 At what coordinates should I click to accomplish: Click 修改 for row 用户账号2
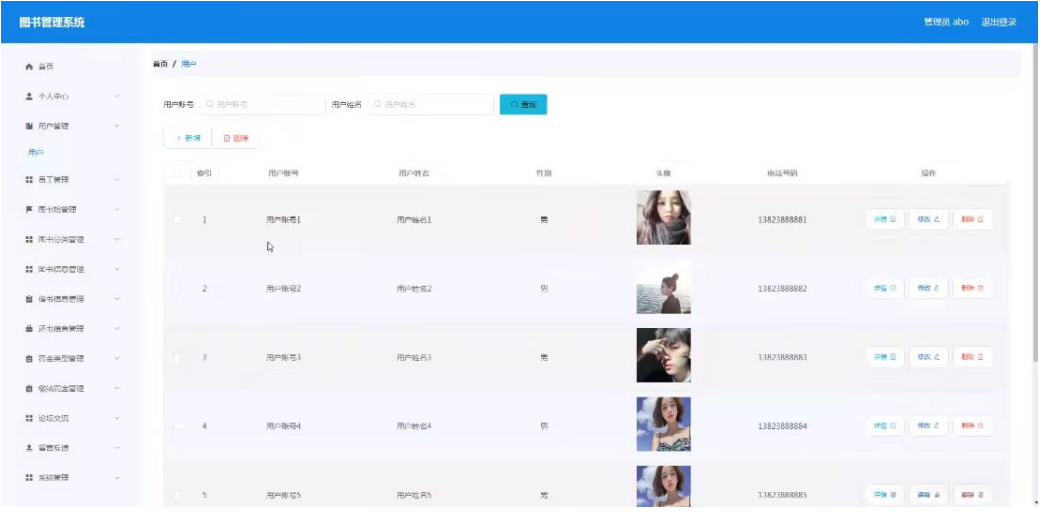(929, 289)
